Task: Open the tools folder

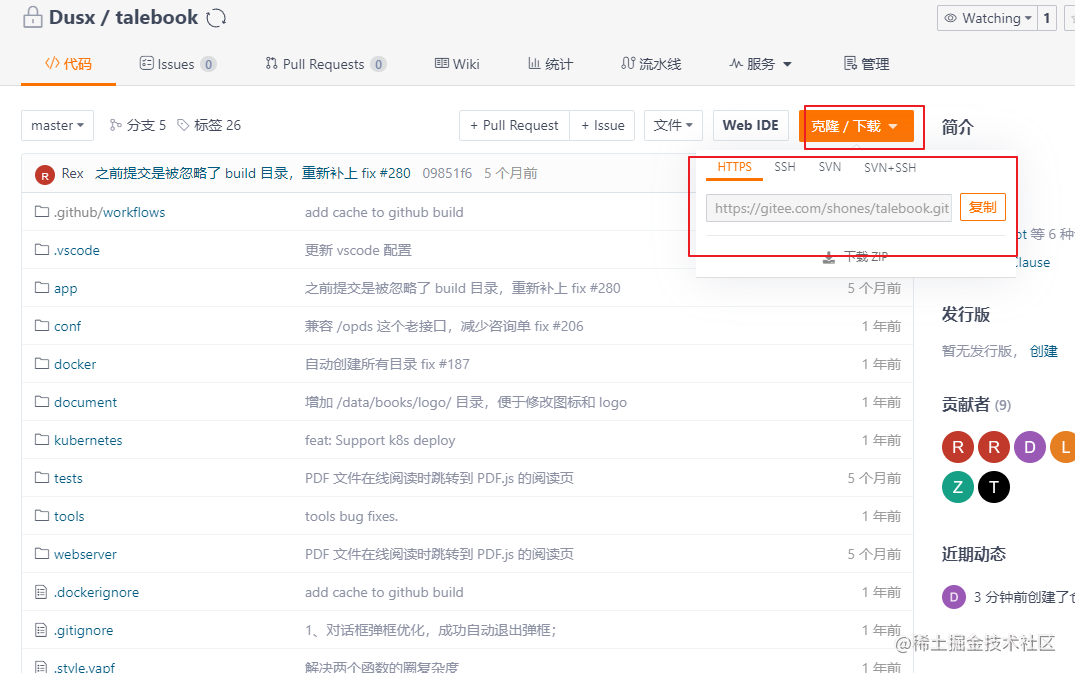Action: coord(69,516)
